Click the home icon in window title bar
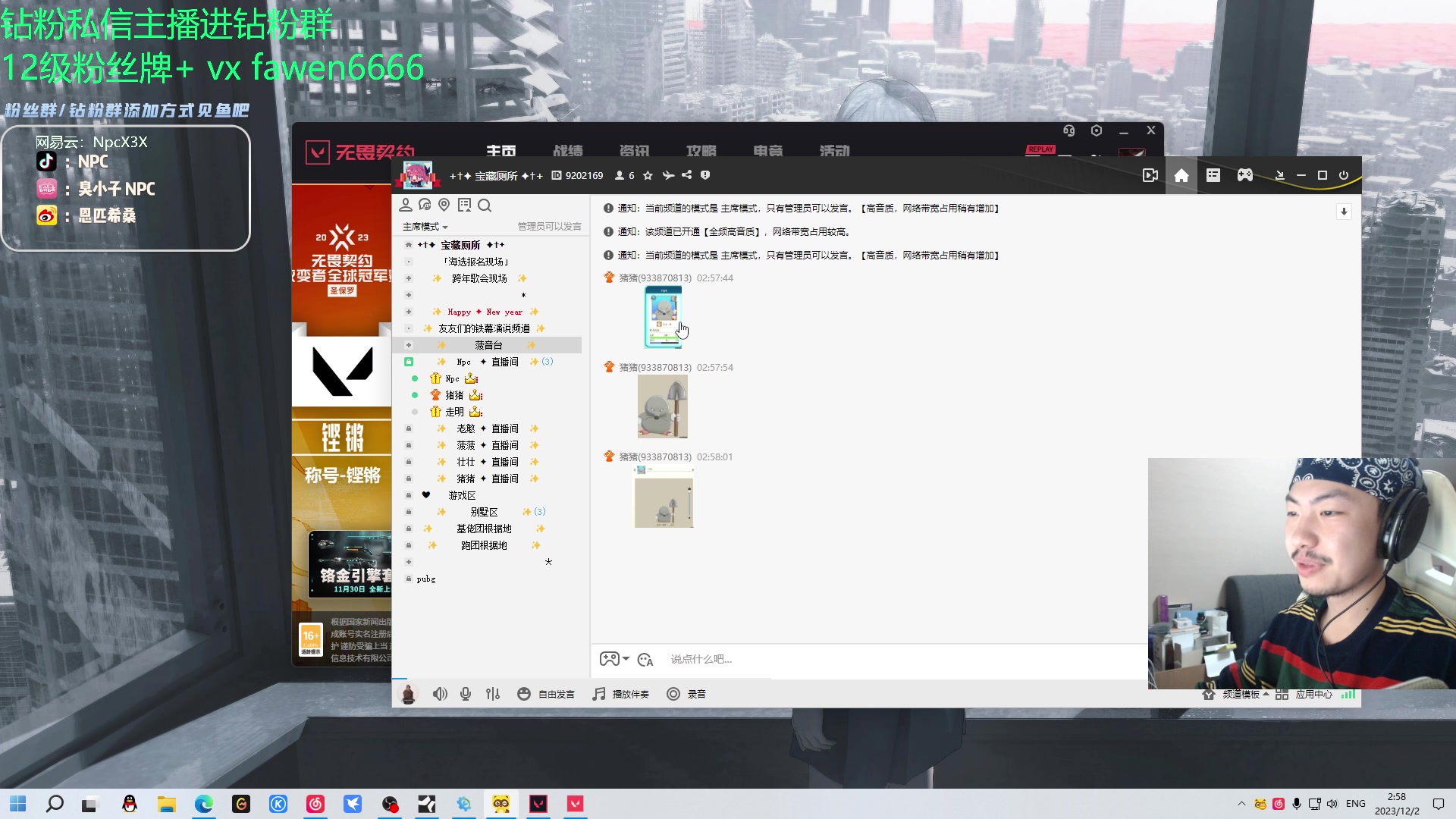1456x819 pixels. pos(1181,175)
